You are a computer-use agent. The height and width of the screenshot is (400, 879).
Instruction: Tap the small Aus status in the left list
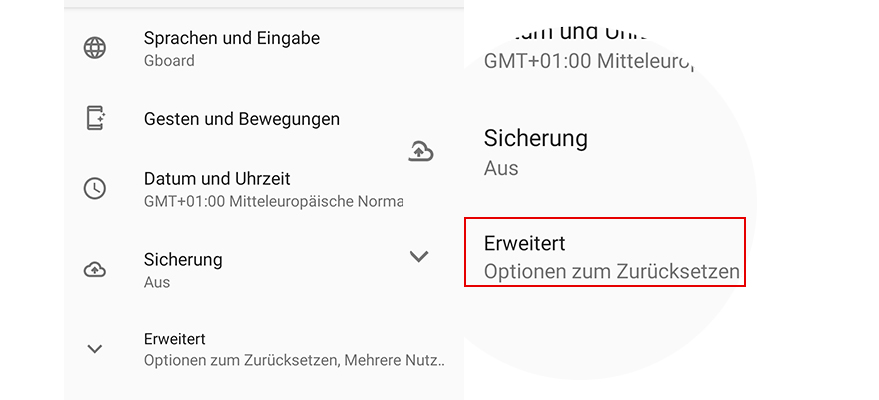click(x=157, y=282)
